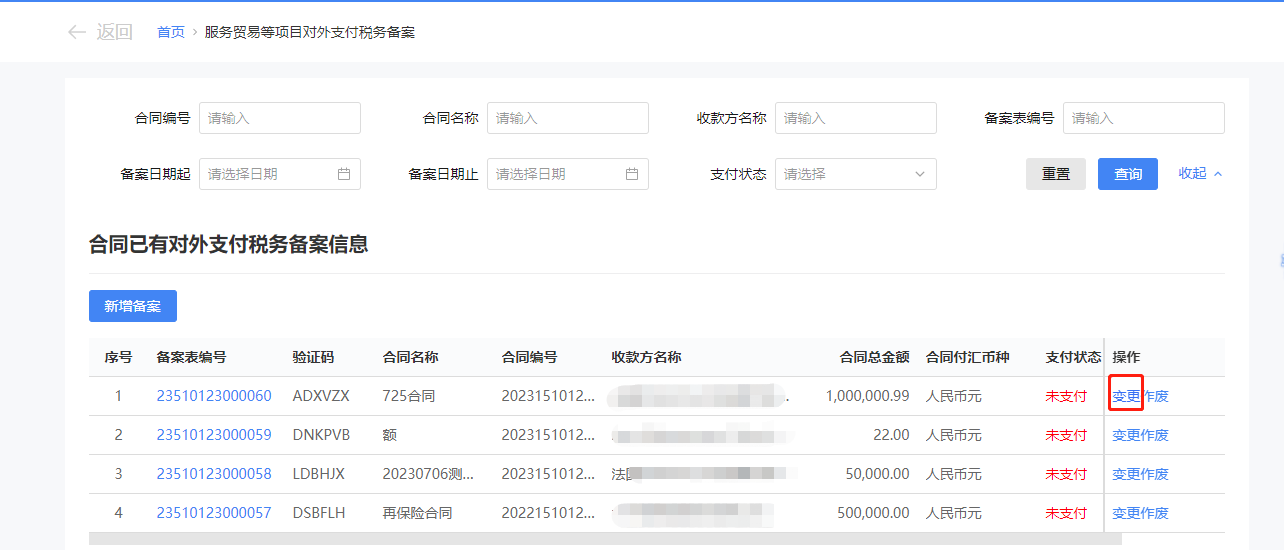Collapse filters with 收起 link

1200,173
